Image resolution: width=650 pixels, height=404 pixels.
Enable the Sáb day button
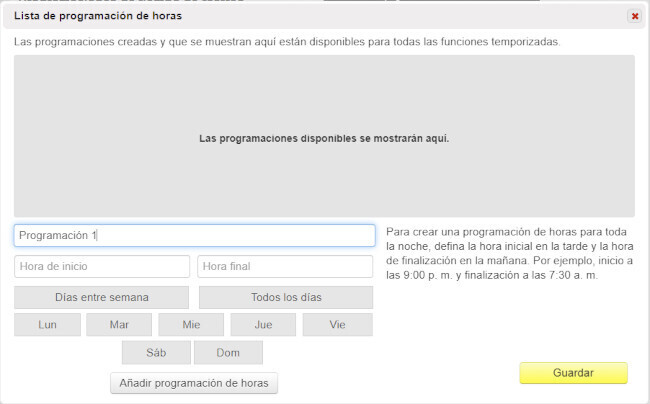click(156, 353)
